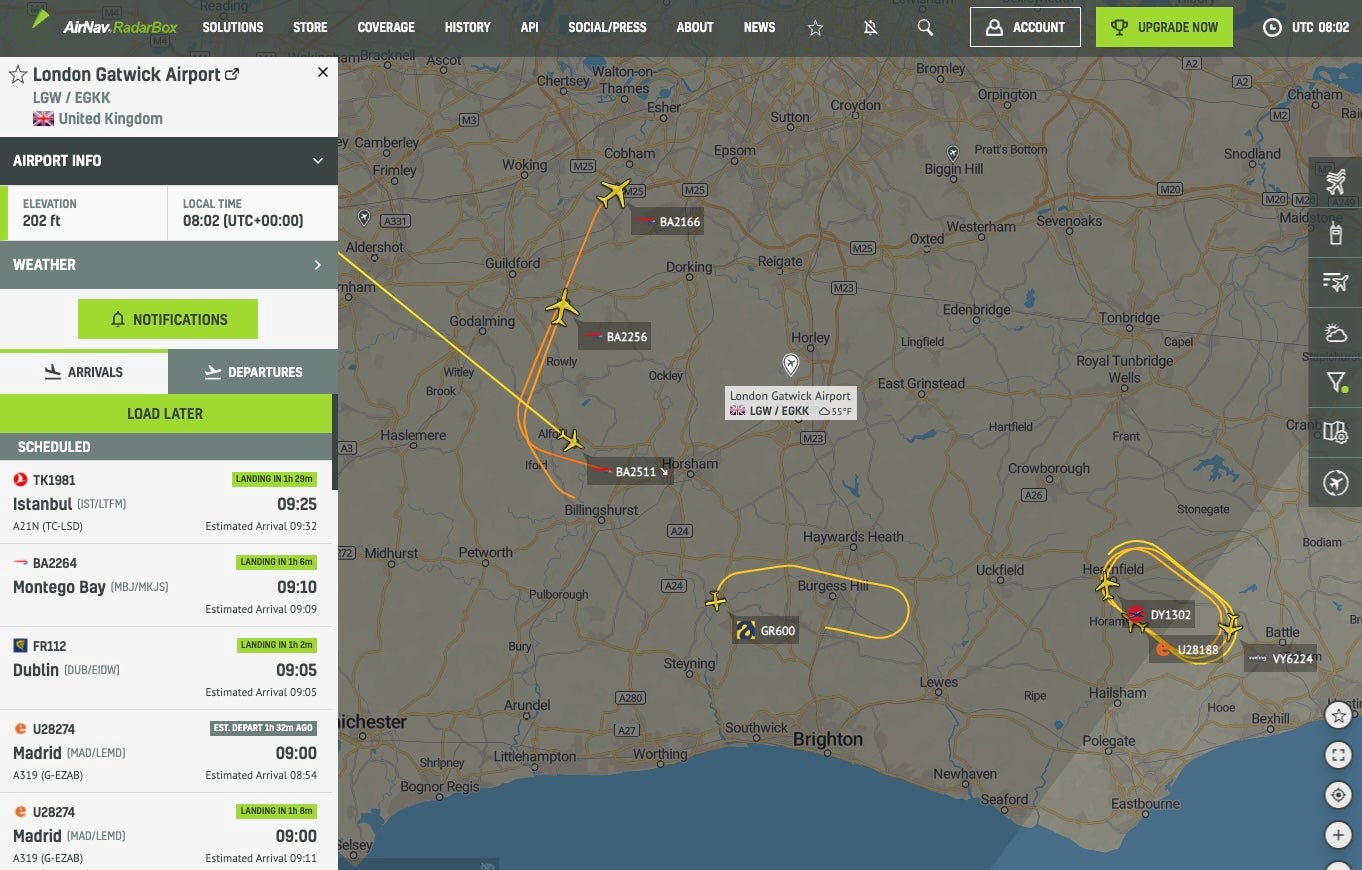Select the BA2256 aircraft on map
The width and height of the screenshot is (1362, 870).
coord(563,307)
